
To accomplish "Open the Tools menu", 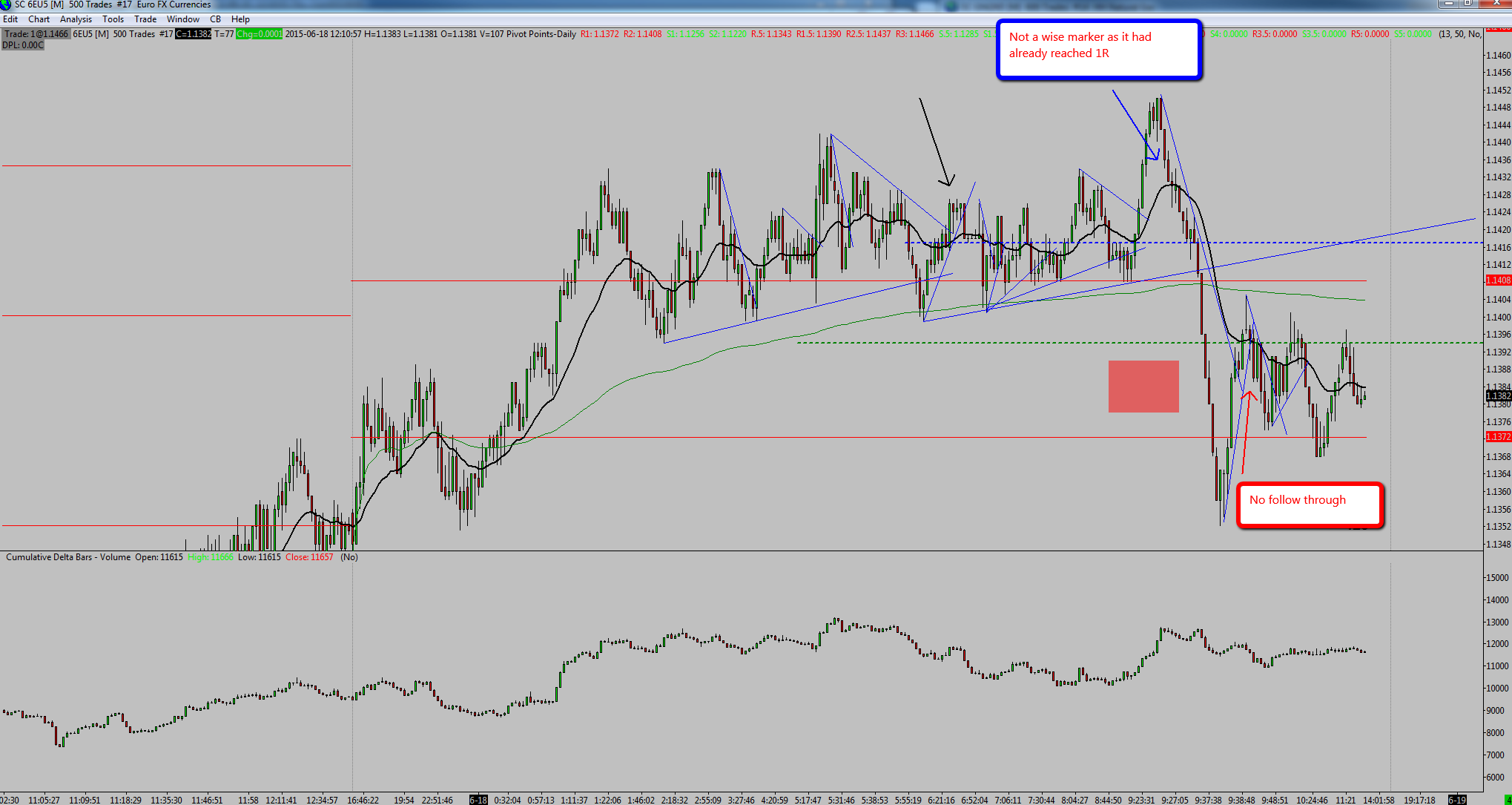I will tap(113, 19).
